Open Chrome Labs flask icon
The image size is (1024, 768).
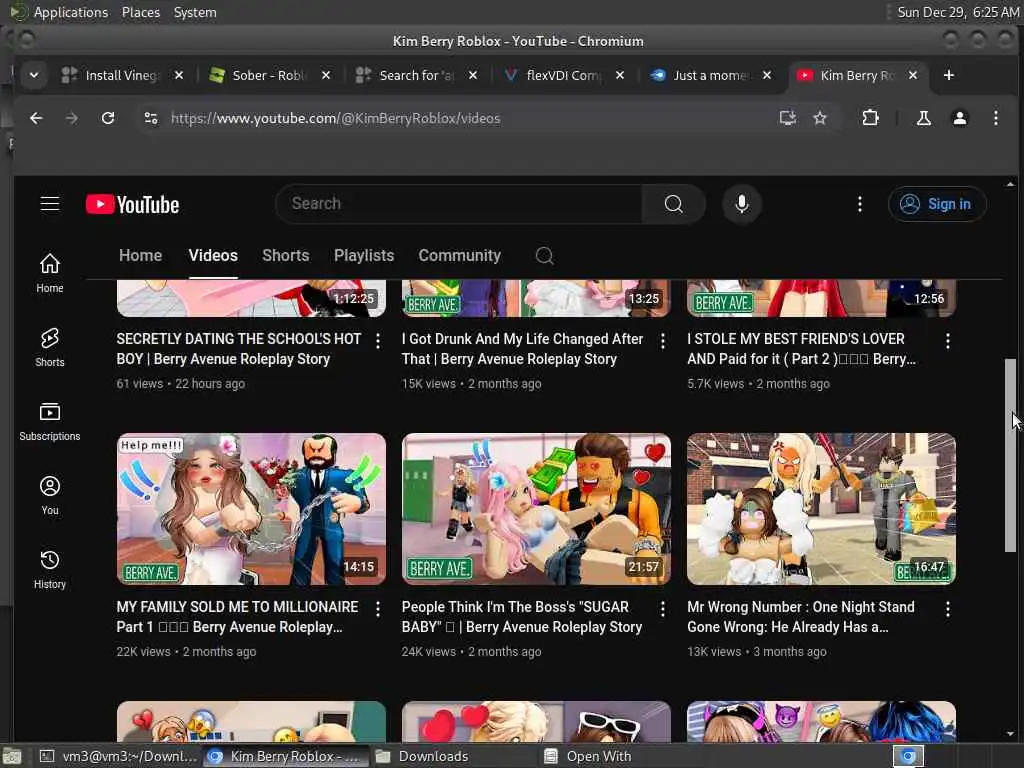click(923, 118)
